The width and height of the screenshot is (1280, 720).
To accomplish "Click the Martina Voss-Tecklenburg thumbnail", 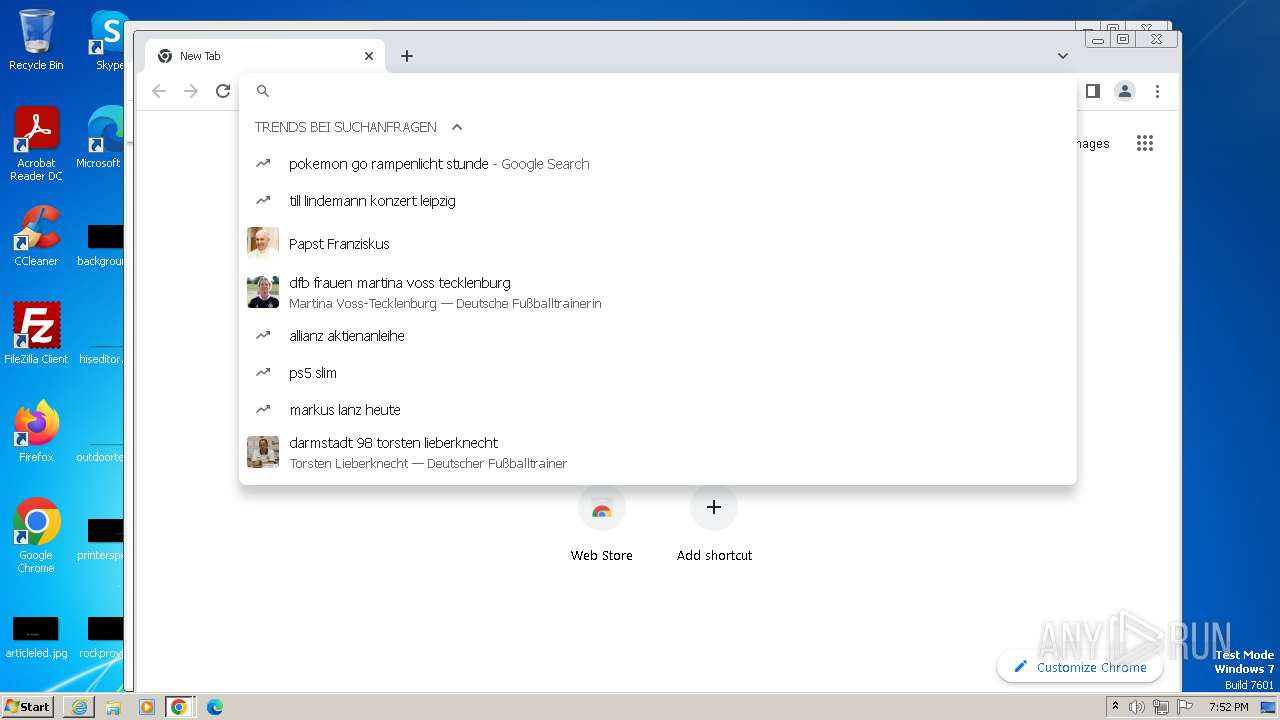I will (263, 292).
